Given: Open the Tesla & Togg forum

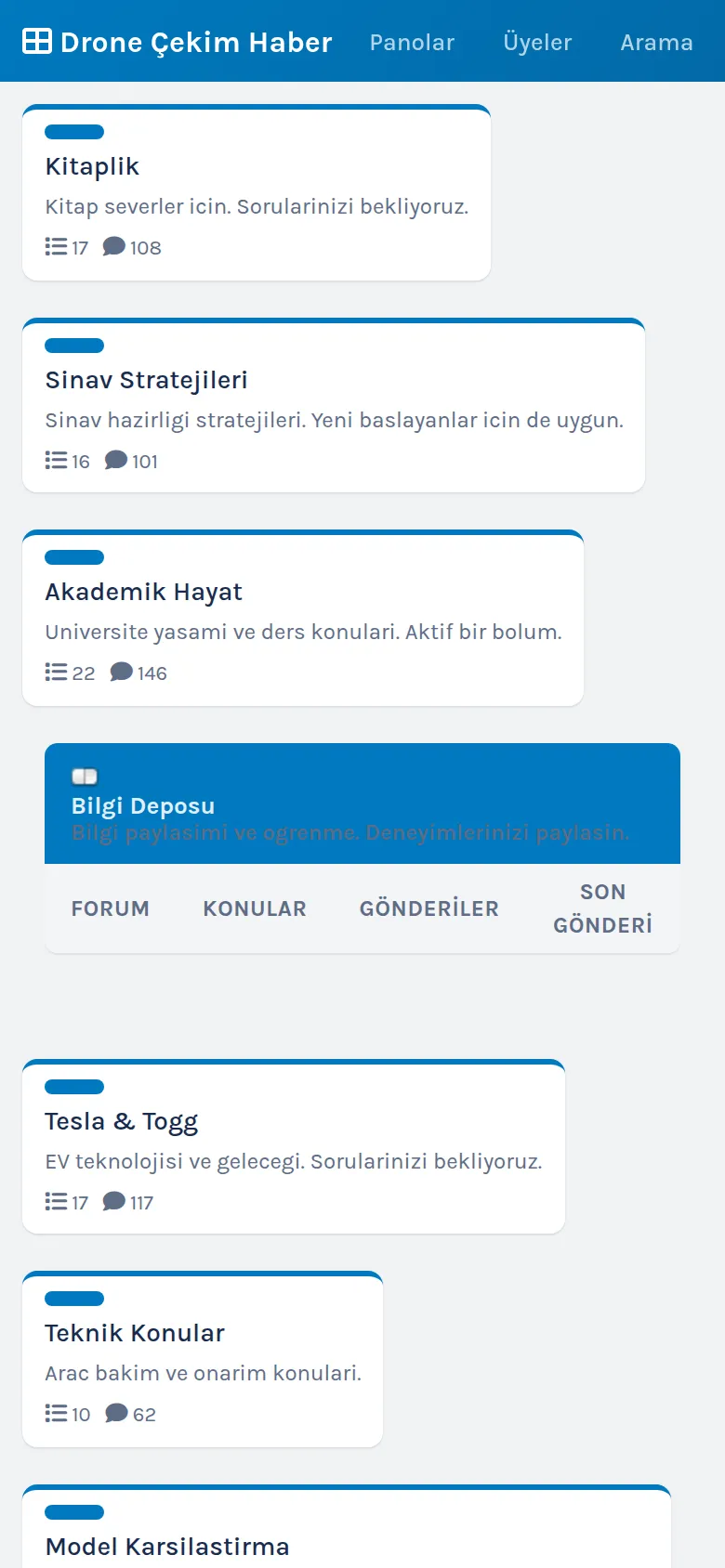Looking at the screenshot, I should (121, 1121).
